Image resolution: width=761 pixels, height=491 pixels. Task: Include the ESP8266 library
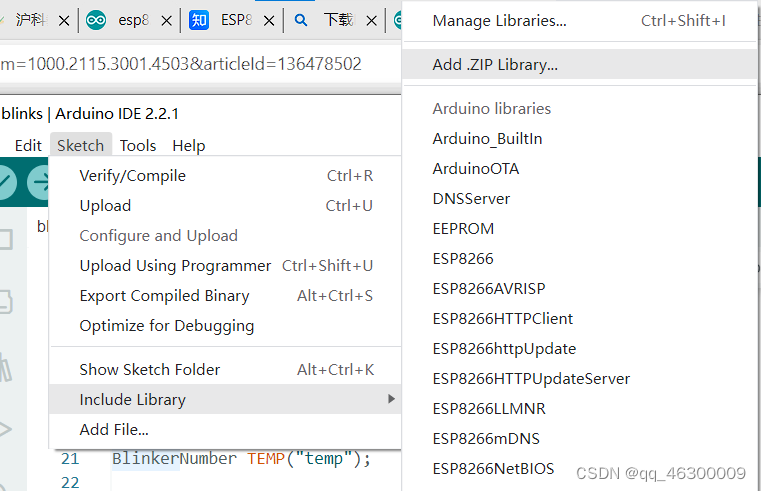point(579,259)
